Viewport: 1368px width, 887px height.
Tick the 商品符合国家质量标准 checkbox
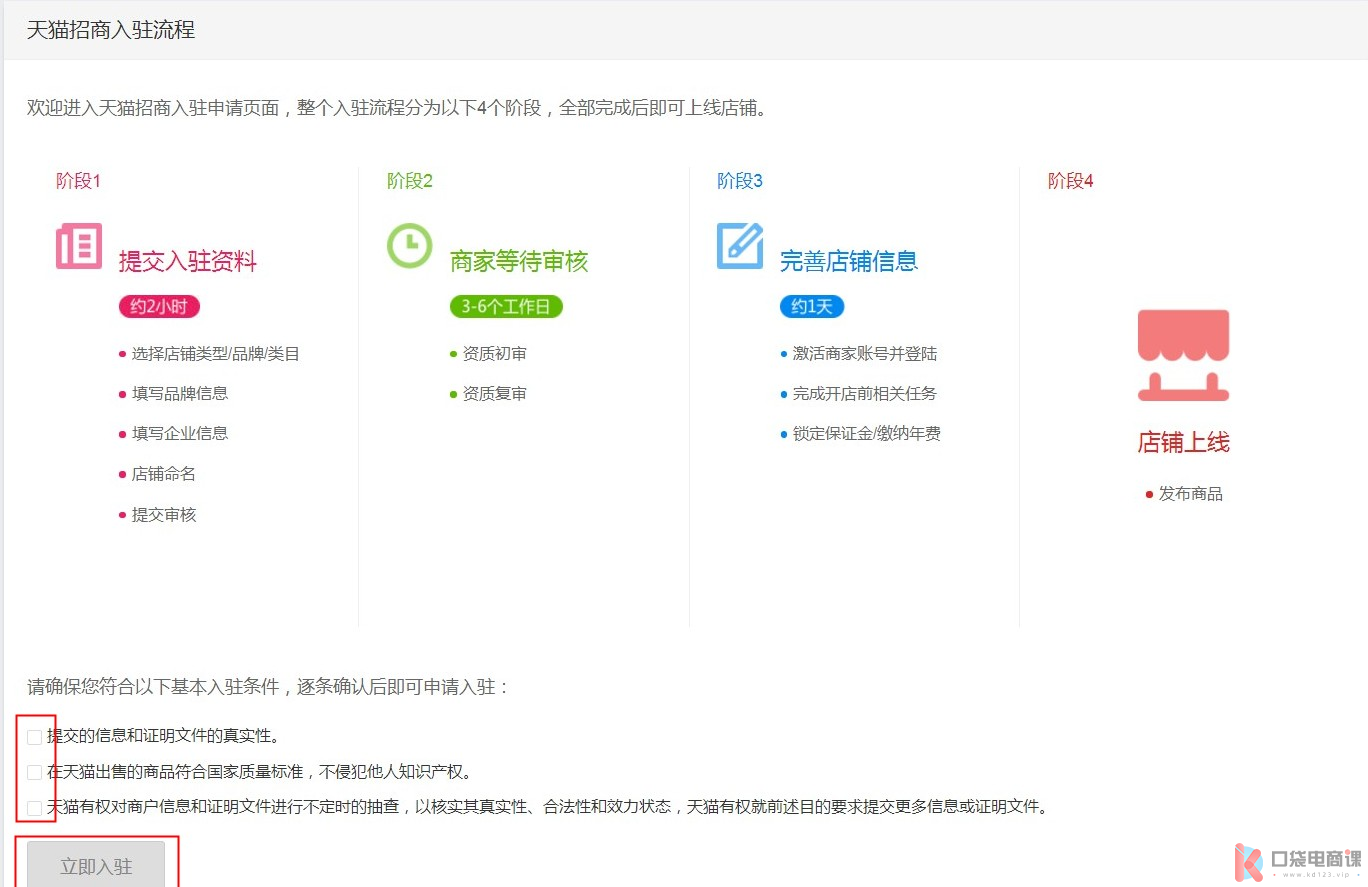[x=35, y=773]
